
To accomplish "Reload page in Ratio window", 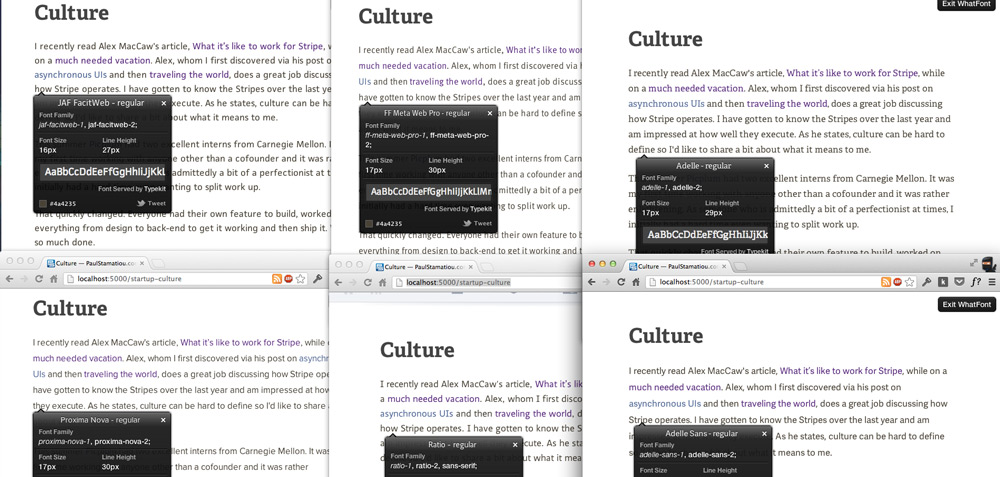I will pos(367,282).
